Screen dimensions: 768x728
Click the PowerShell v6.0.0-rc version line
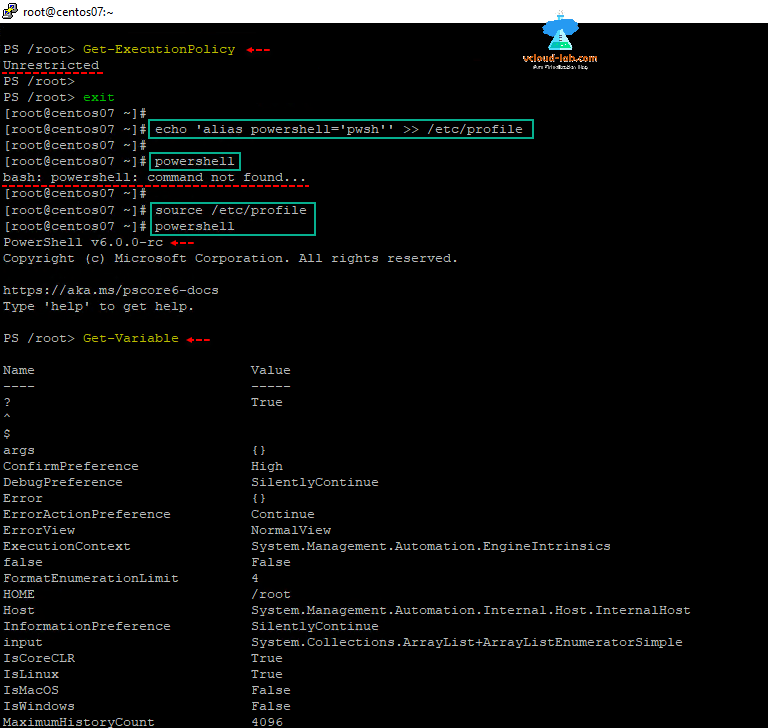pyautogui.click(x=83, y=243)
